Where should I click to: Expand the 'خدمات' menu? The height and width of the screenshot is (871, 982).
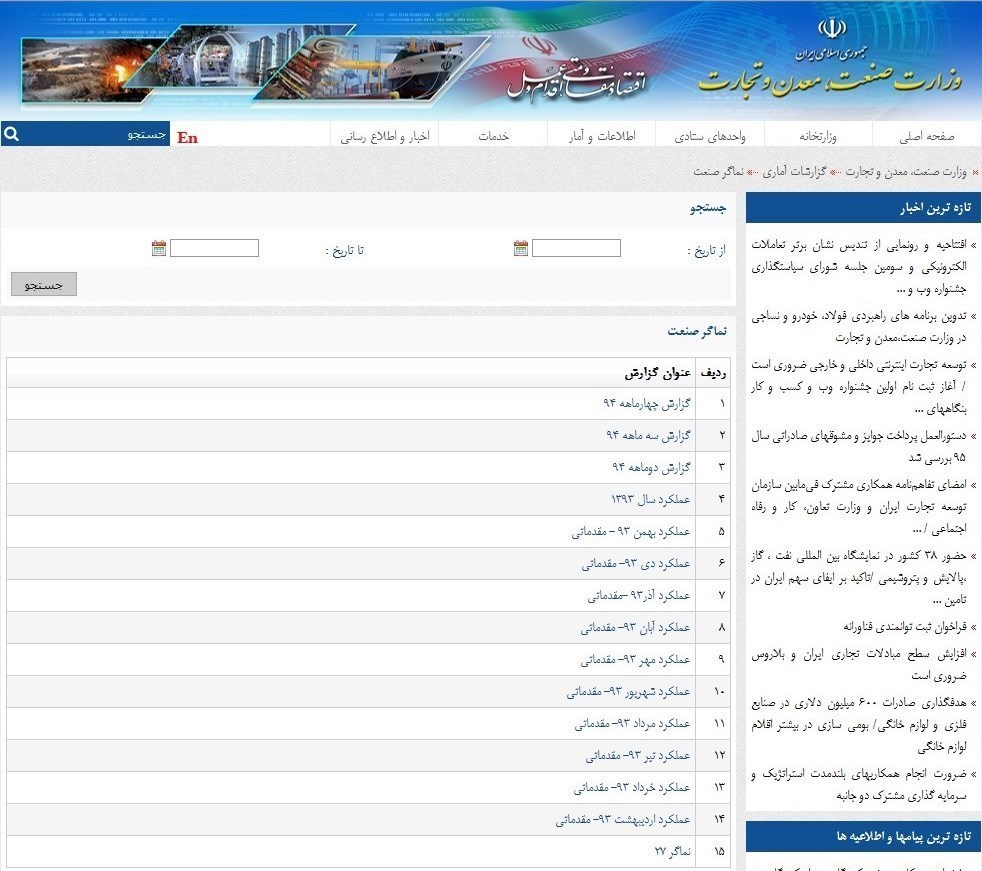(493, 136)
